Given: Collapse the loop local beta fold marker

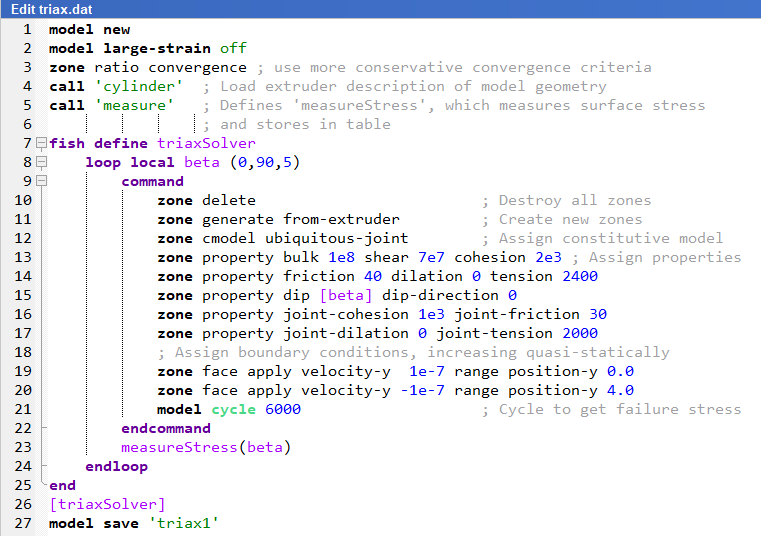Looking at the screenshot, I should pyautogui.click(x=42, y=162).
